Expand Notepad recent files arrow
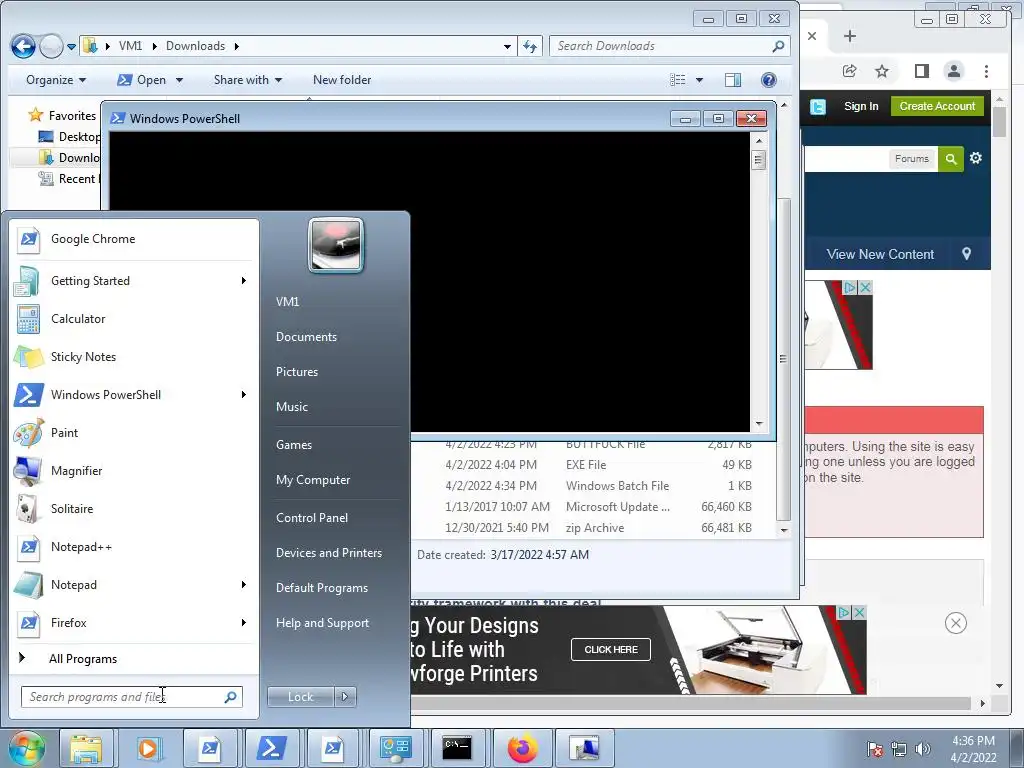 click(x=244, y=584)
